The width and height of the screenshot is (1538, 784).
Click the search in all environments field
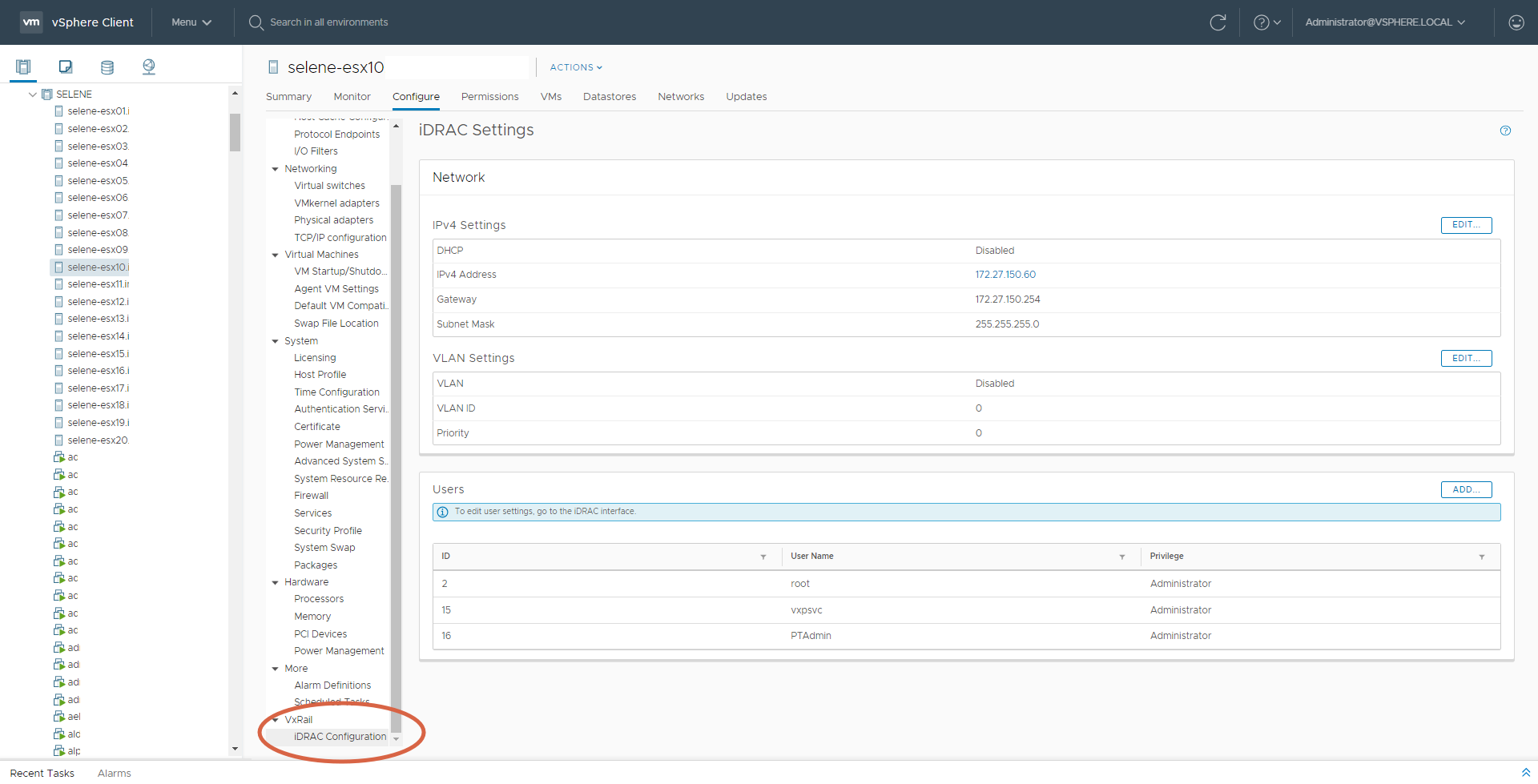click(x=328, y=22)
